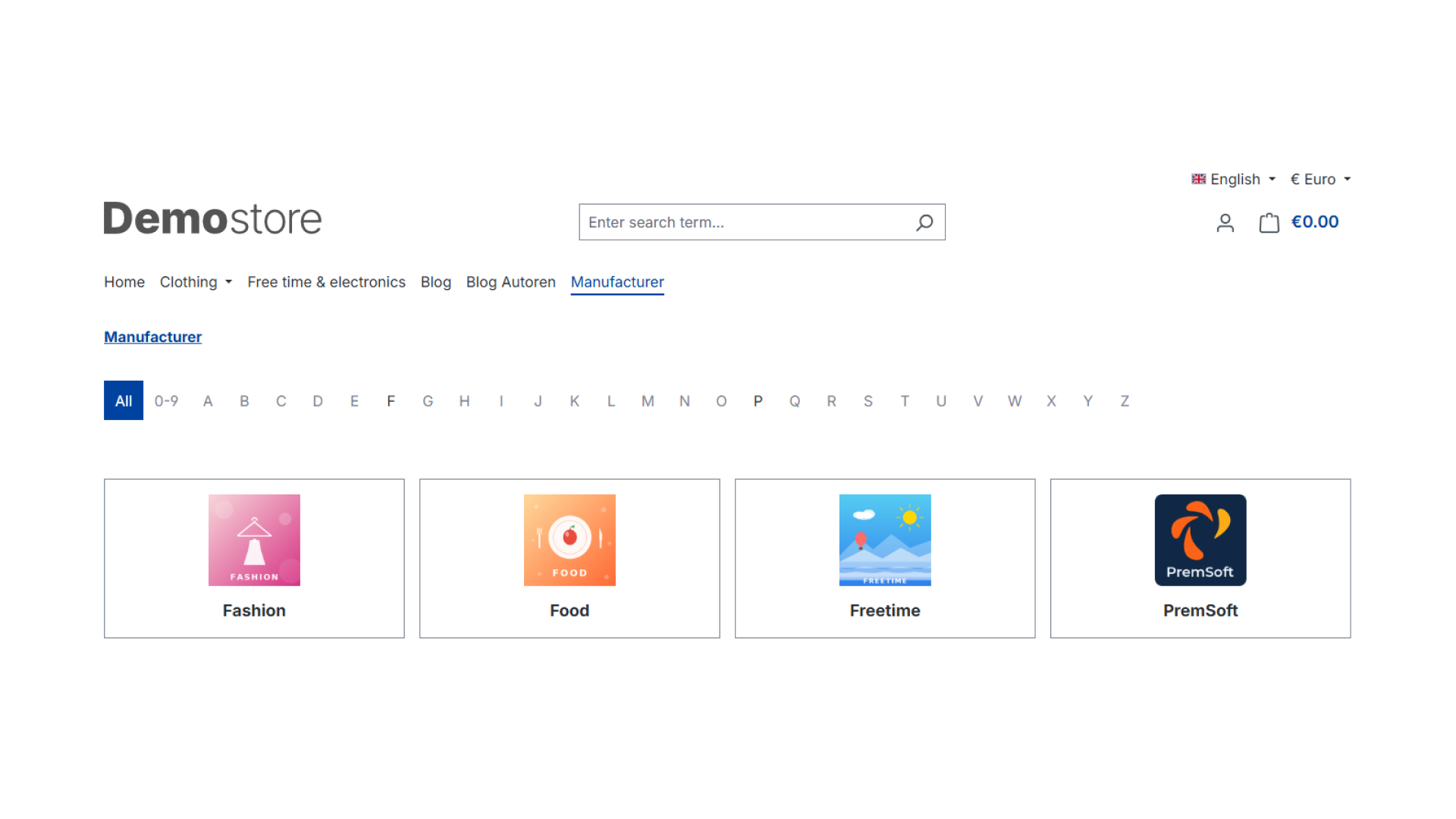Click the UK flag language icon
The height and width of the screenshot is (819, 1456).
(x=1198, y=179)
